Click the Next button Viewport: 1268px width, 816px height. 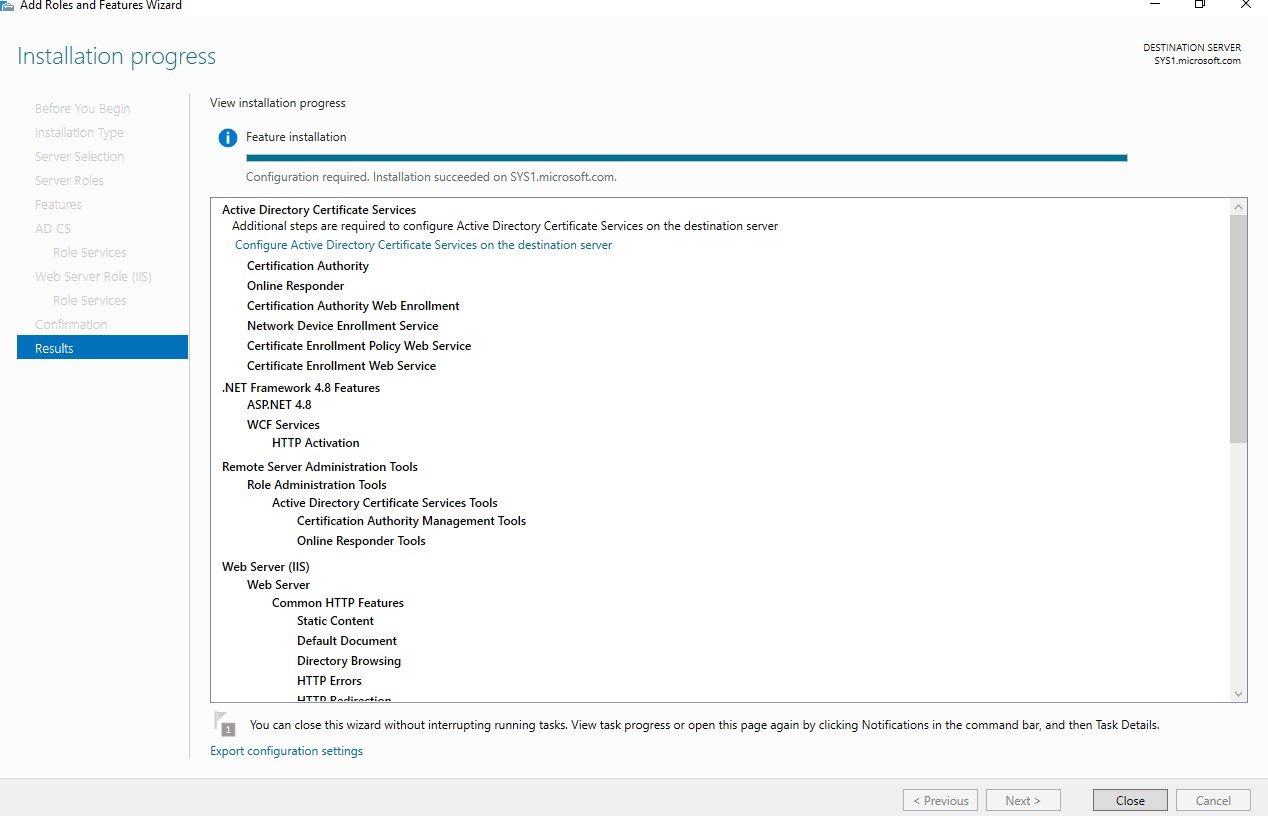pyautogui.click(x=1023, y=800)
